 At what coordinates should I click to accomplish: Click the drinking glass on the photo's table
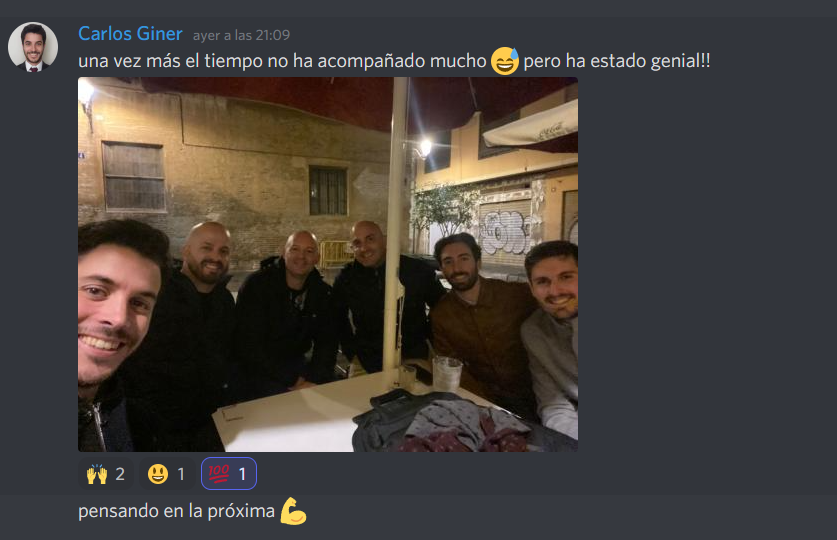[x=447, y=374]
